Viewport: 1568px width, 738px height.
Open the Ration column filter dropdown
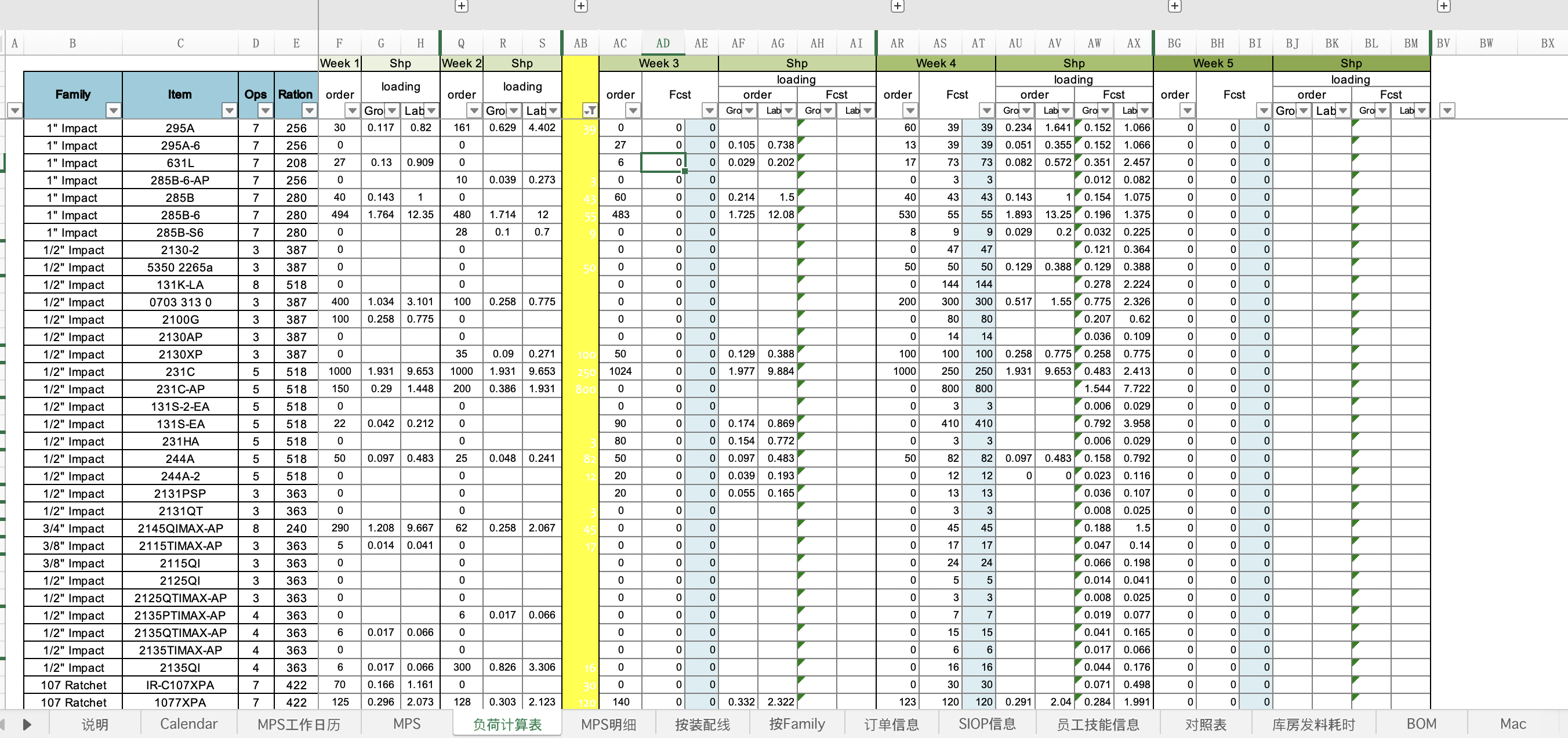[x=309, y=111]
